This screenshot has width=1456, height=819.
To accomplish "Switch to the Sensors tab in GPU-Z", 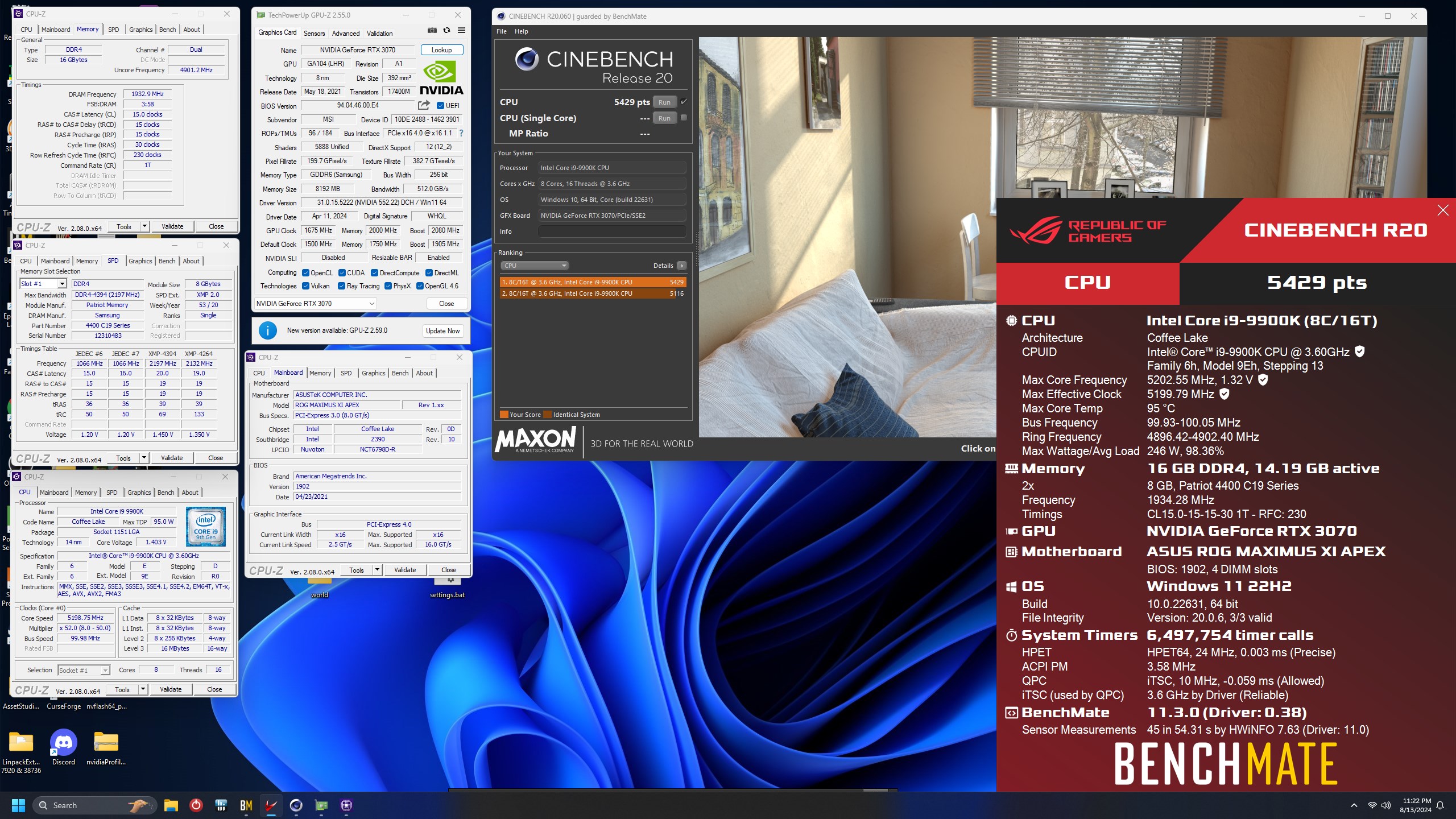I will pyautogui.click(x=314, y=34).
